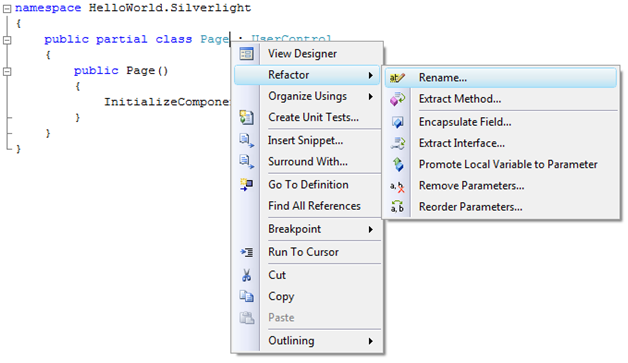The image size is (628, 363).
Task: Select Insert Snippet... menu entry
Action: [x=307, y=141]
